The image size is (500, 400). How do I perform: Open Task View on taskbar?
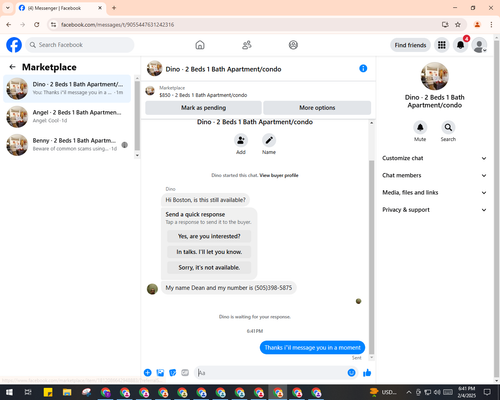tap(28, 392)
